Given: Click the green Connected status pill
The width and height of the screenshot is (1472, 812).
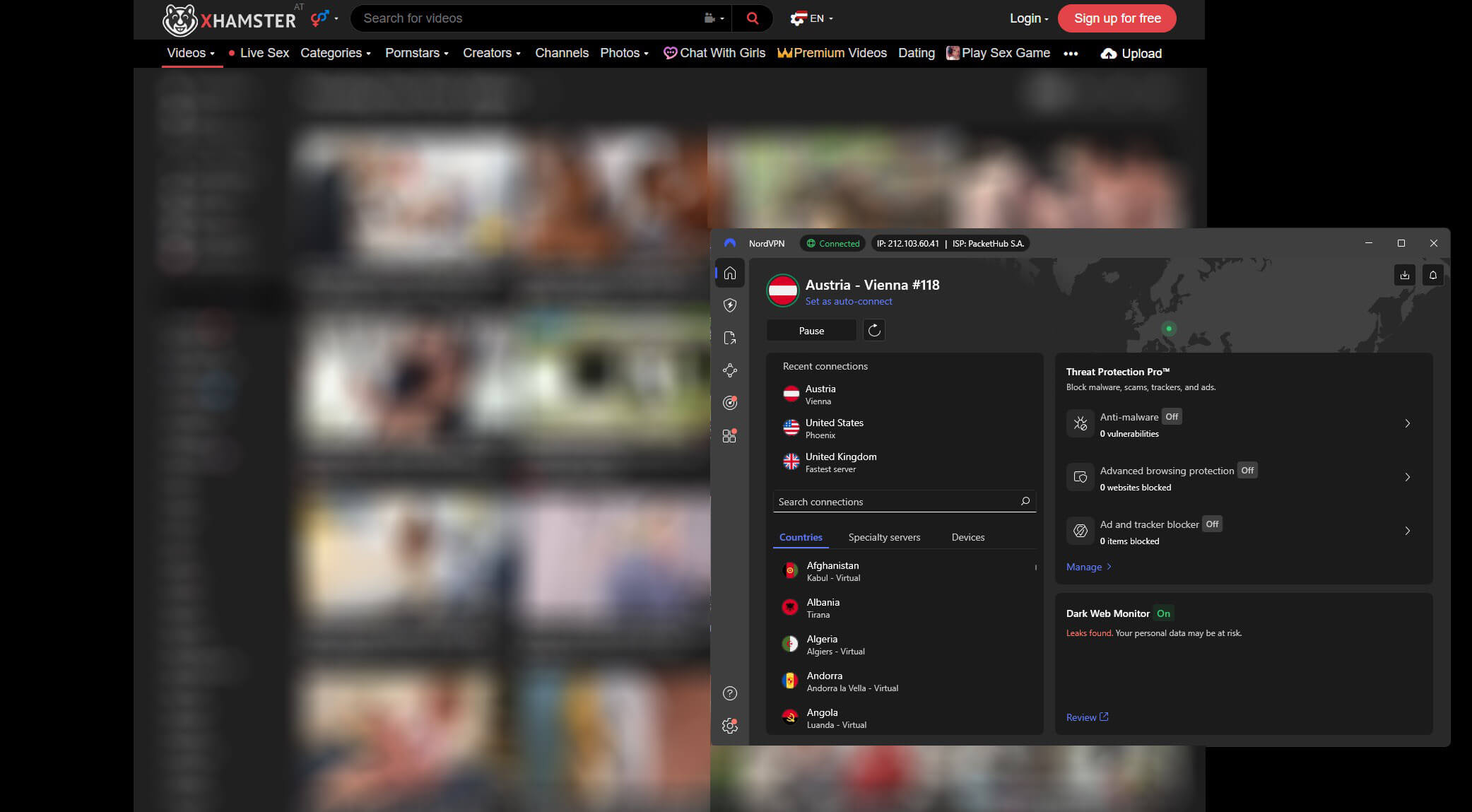Looking at the screenshot, I should pos(832,243).
